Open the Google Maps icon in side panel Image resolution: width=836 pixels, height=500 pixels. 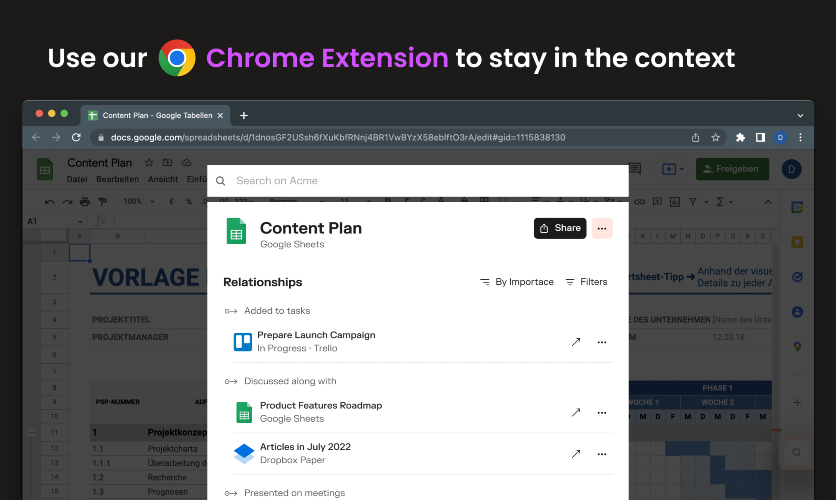click(797, 347)
